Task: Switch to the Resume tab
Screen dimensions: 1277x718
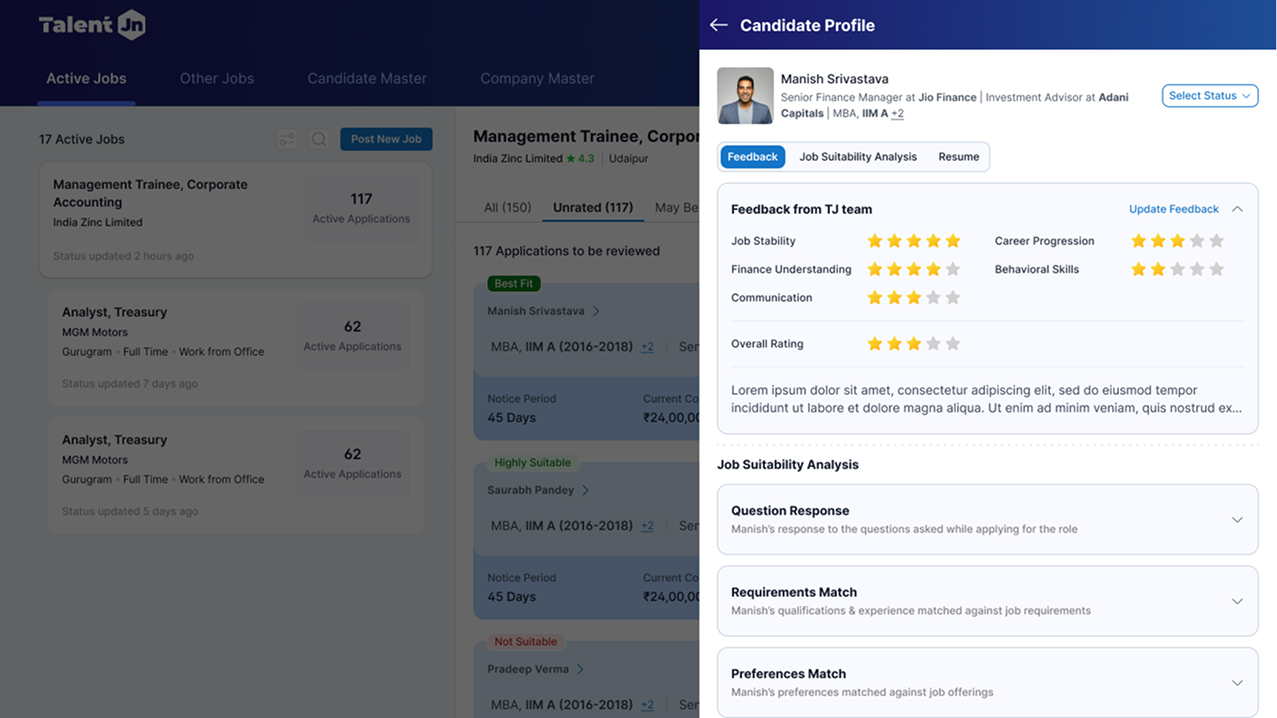Action: click(x=958, y=157)
